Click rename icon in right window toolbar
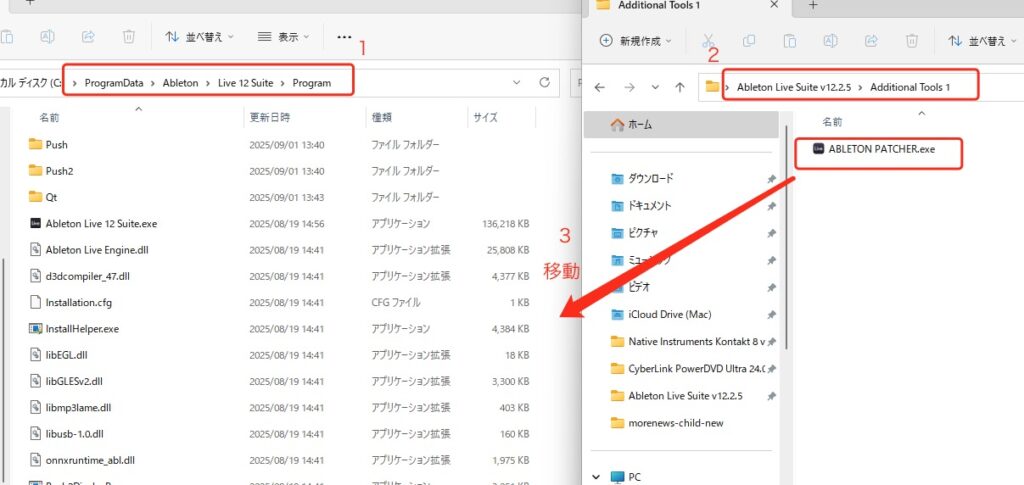The image size is (1024, 485). [x=830, y=40]
